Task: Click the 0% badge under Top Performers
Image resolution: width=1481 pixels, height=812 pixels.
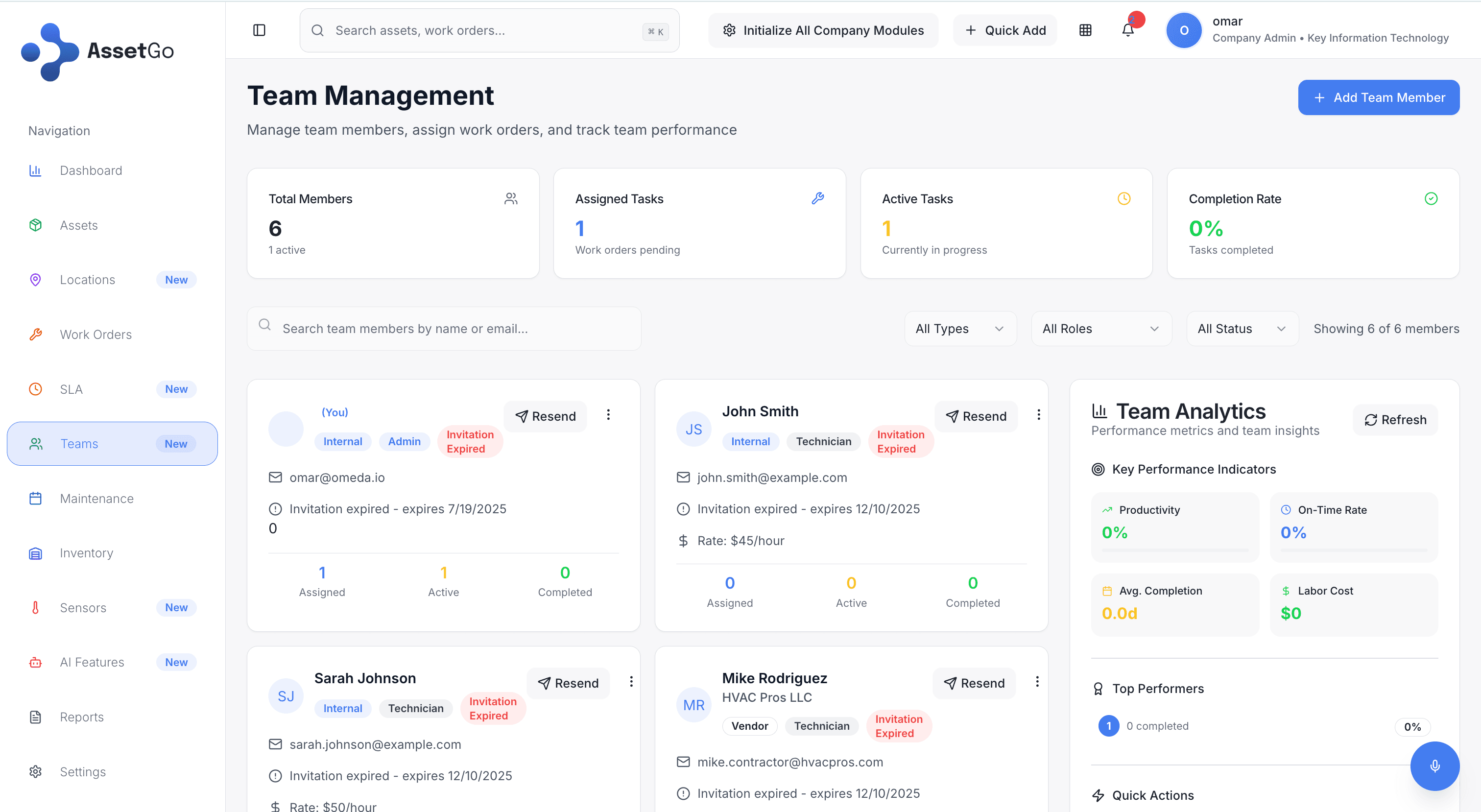Action: click(x=1412, y=726)
